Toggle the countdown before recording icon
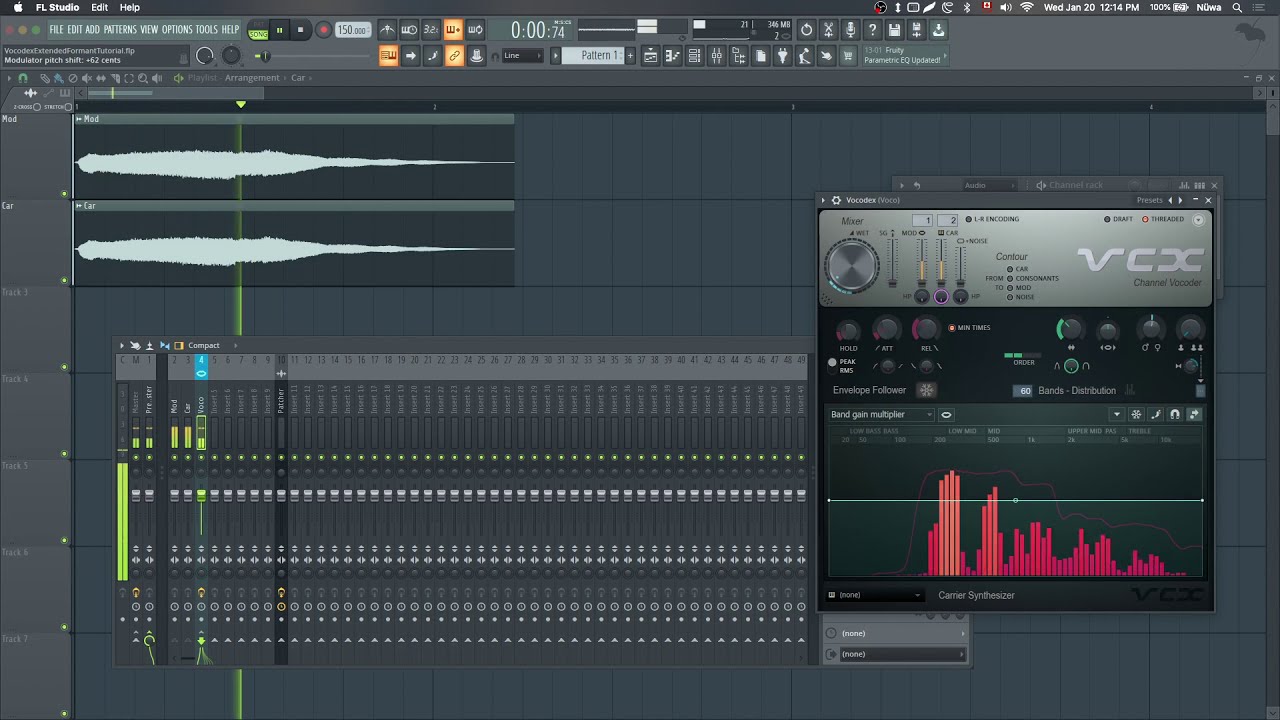1280x720 pixels. pos(431,30)
